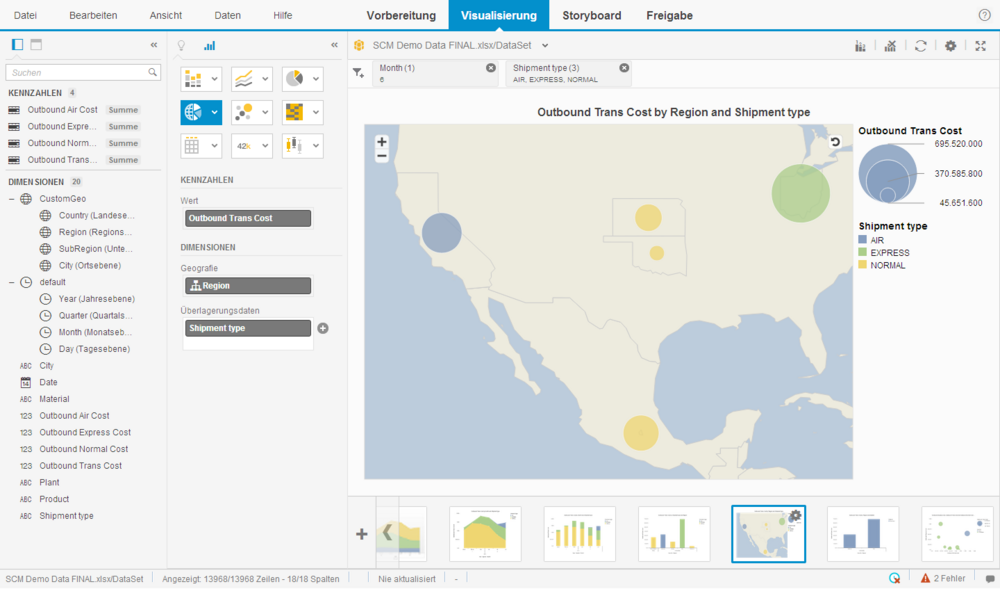Viewport: 1000px width, 589px height.
Task: Collapse the default time hierarchy
Action: (x=11, y=282)
